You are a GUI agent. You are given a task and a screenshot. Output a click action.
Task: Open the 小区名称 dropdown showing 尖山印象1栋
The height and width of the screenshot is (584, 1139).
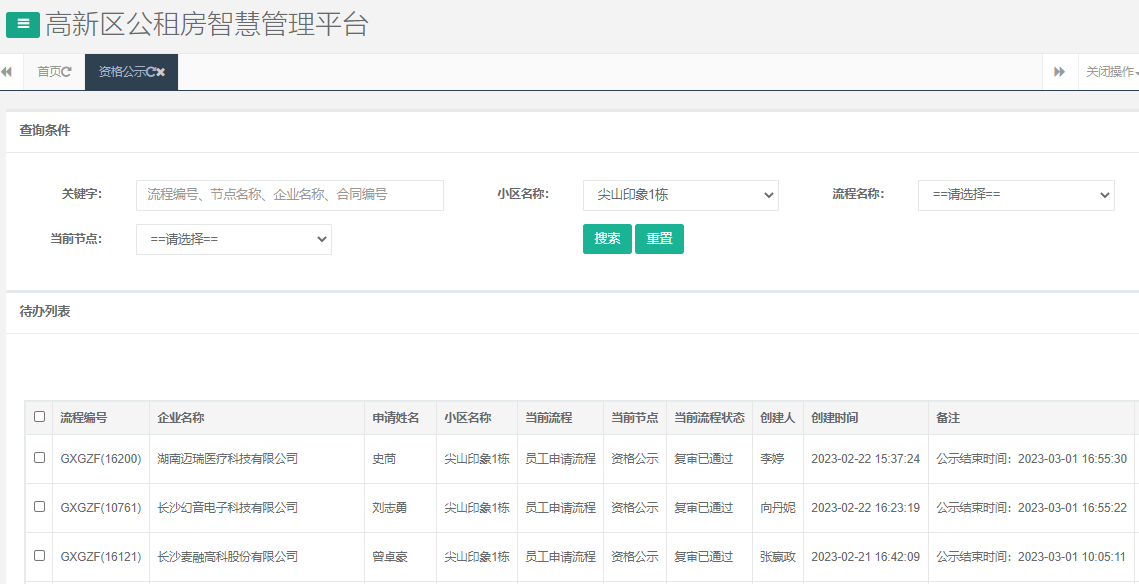pyautogui.click(x=680, y=195)
